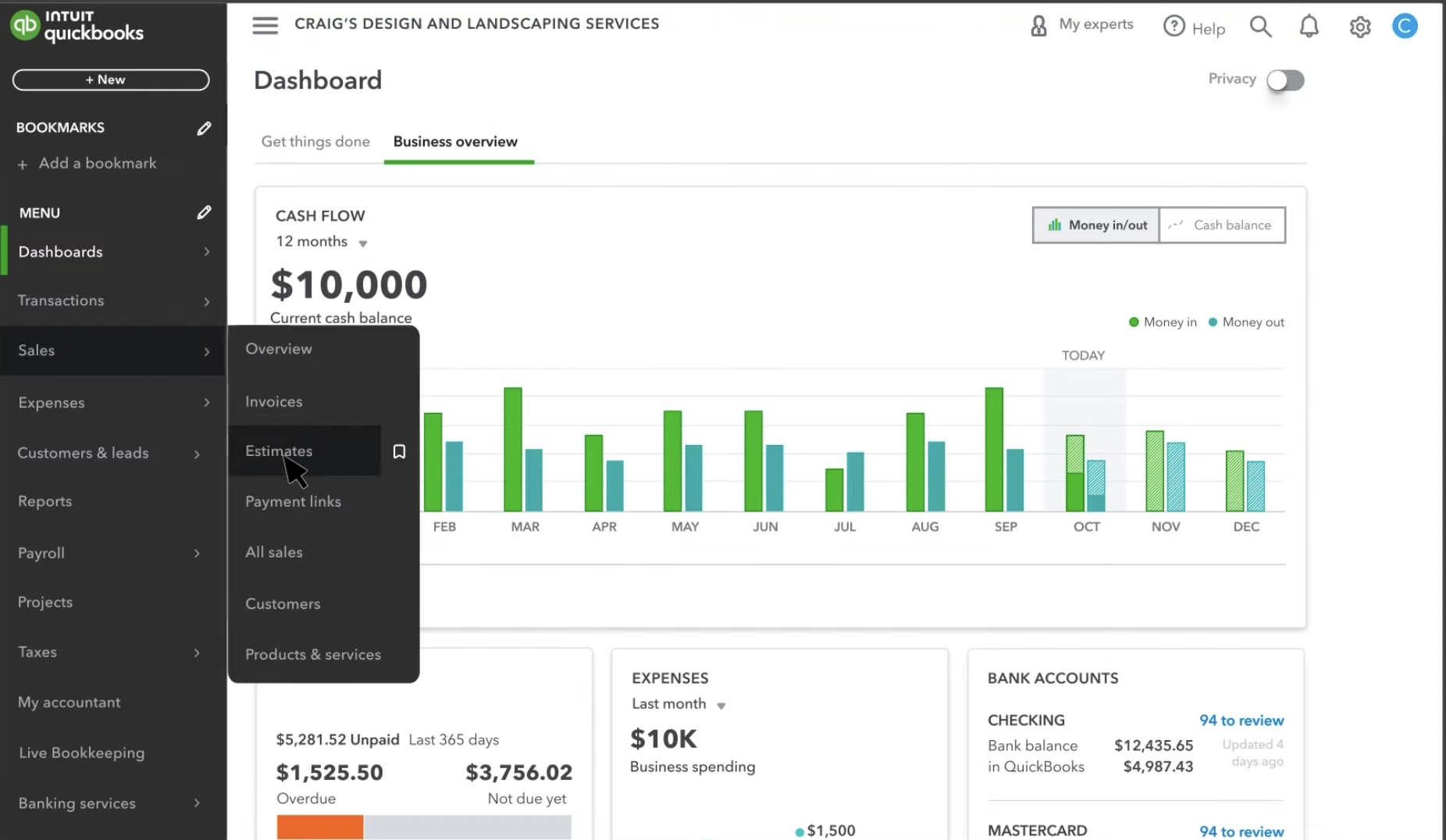Open the settings gear icon
Screen dimensions: 1446x840
(x=1359, y=27)
